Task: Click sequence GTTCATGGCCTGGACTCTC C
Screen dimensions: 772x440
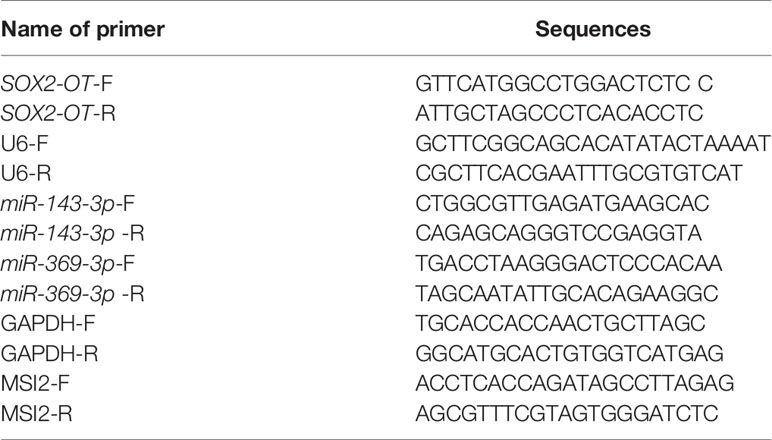Action: 564,84
